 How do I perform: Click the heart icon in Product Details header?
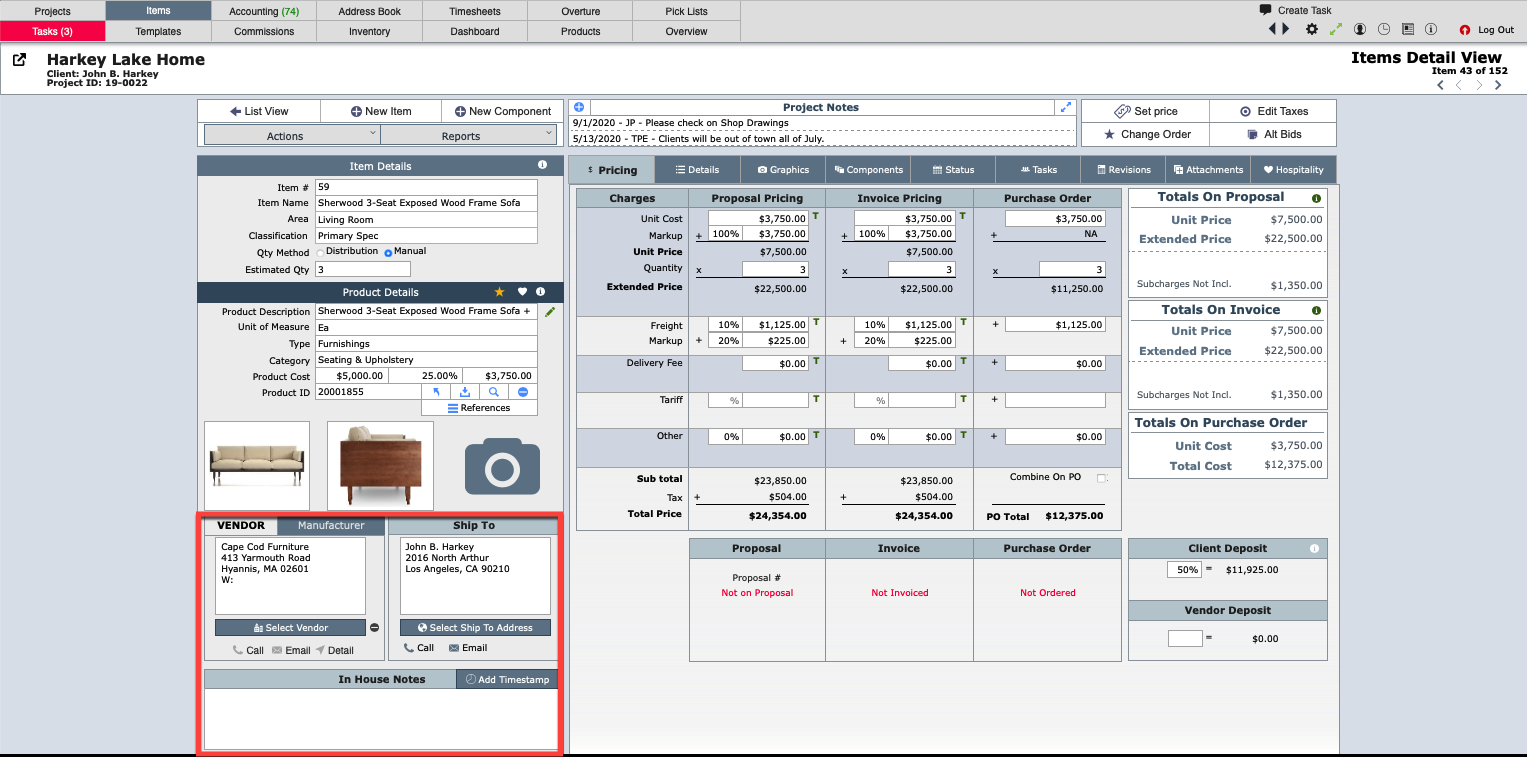[x=522, y=292]
